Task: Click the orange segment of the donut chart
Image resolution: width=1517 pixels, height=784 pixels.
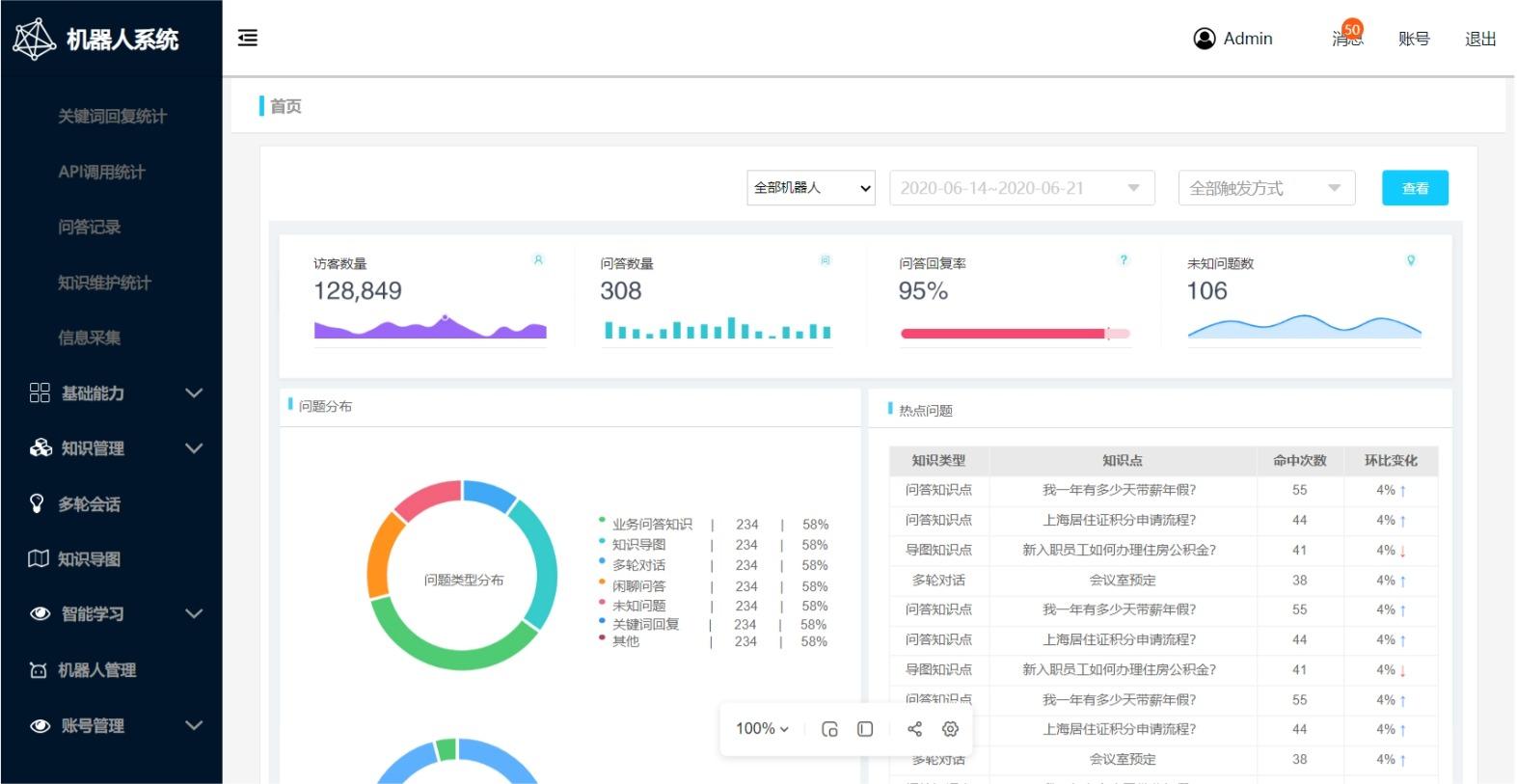Action: pyautogui.click(x=381, y=554)
